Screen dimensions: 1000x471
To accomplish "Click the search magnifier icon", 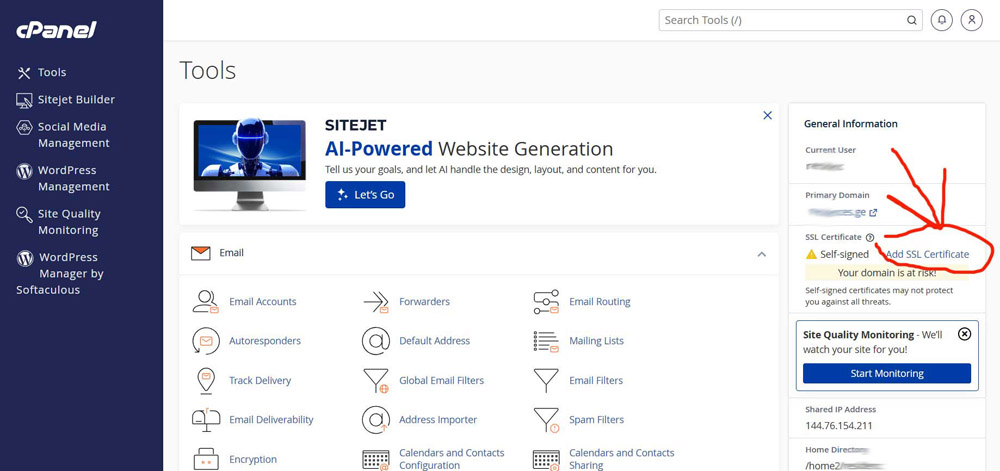I will coord(912,20).
